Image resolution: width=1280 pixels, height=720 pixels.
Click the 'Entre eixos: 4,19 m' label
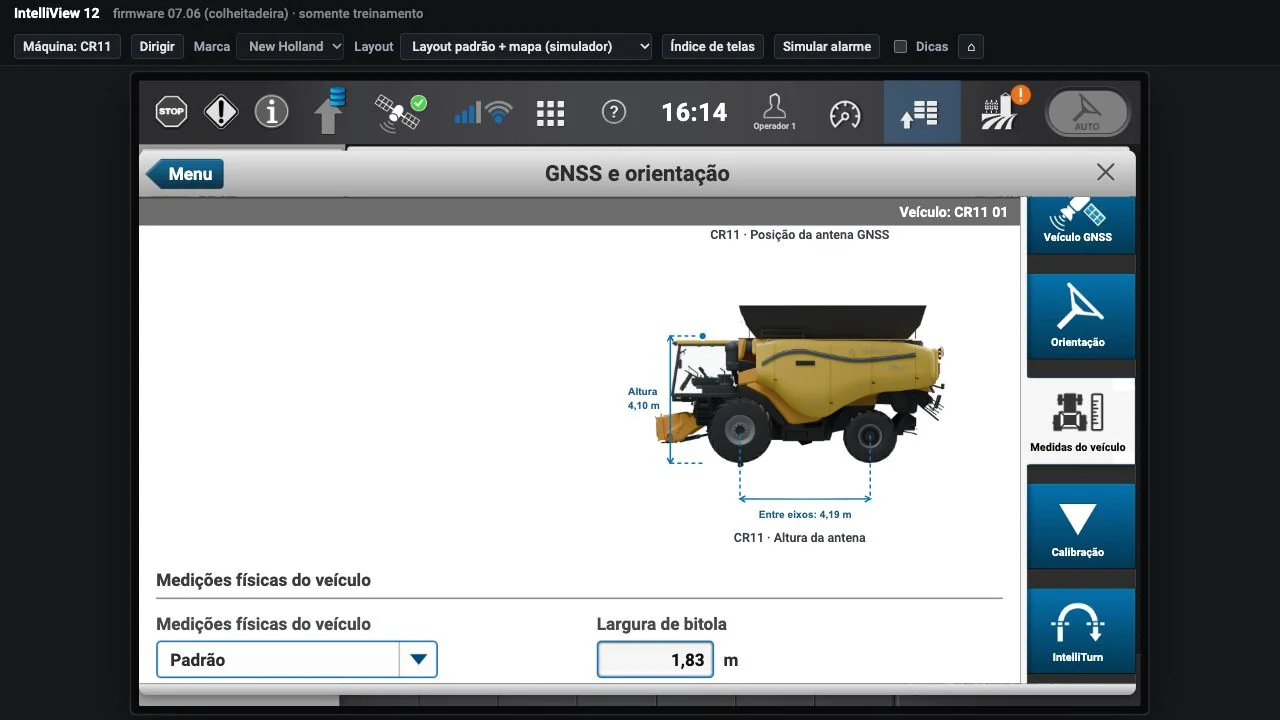[x=805, y=515]
